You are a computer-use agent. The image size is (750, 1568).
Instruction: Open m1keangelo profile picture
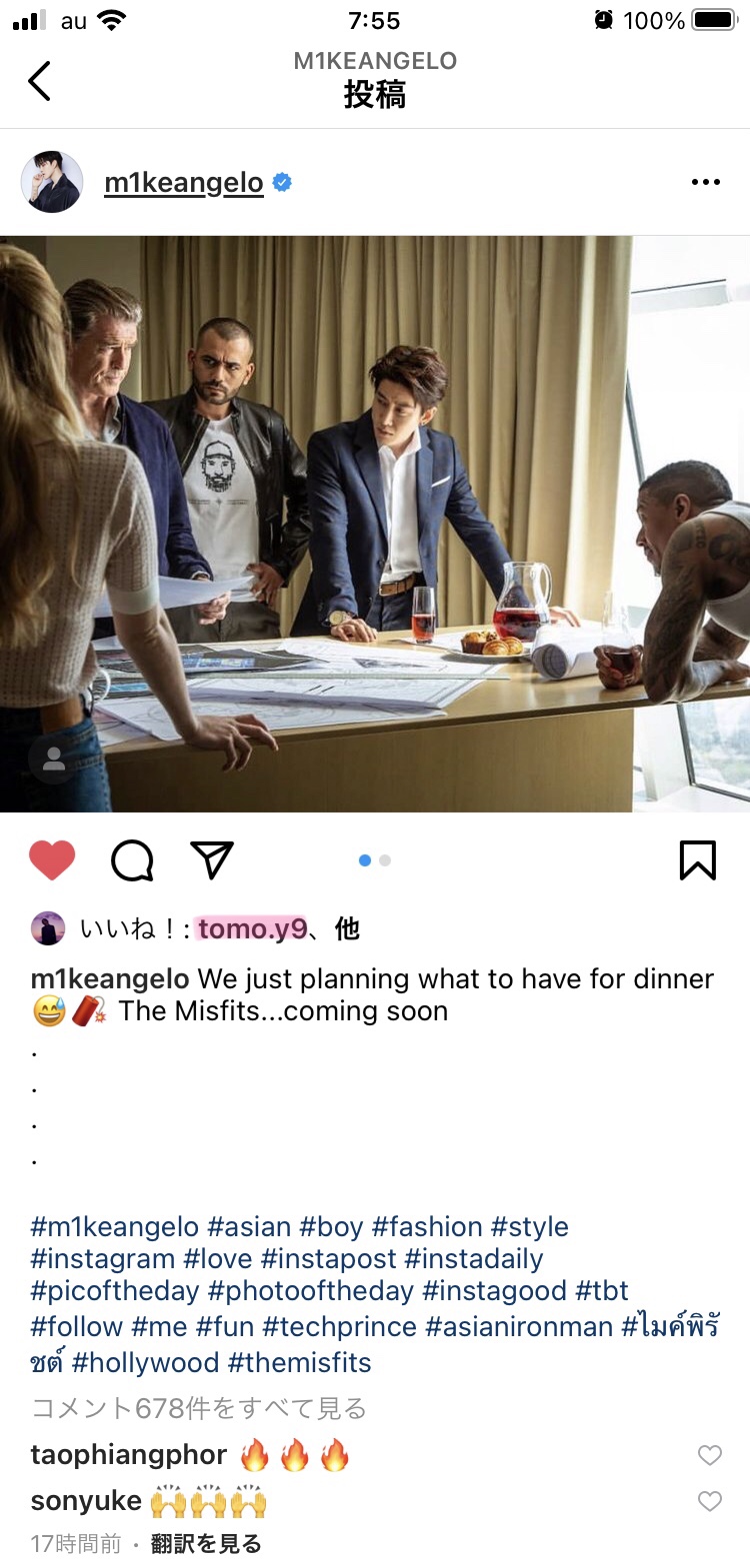tap(52, 182)
